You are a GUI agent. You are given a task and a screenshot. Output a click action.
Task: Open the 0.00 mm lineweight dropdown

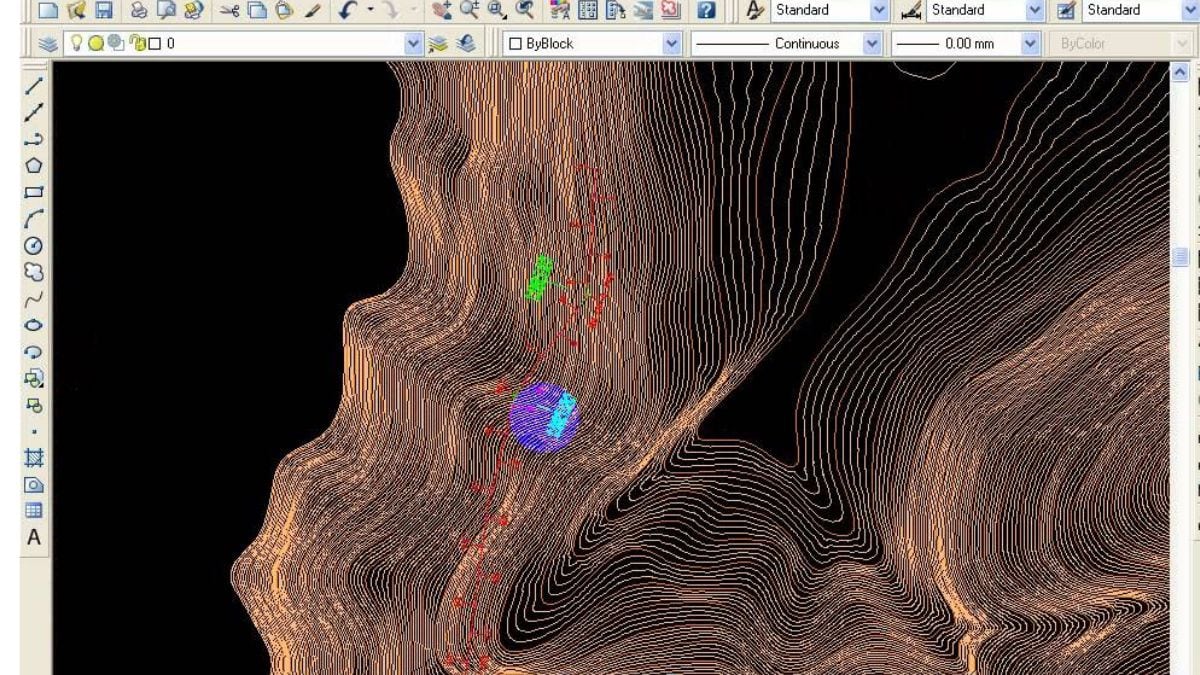(1031, 44)
